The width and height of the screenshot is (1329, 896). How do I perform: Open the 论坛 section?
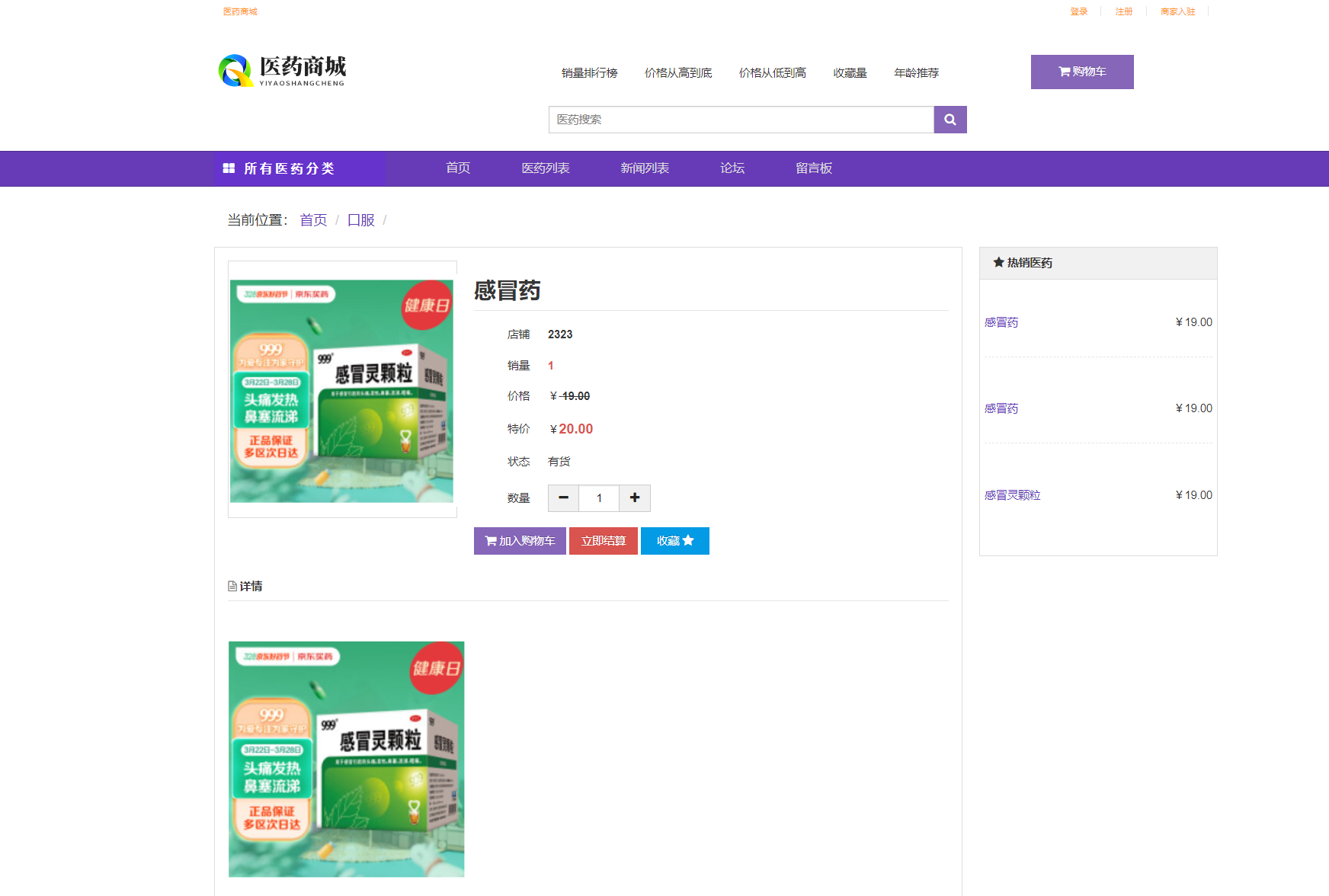[732, 168]
